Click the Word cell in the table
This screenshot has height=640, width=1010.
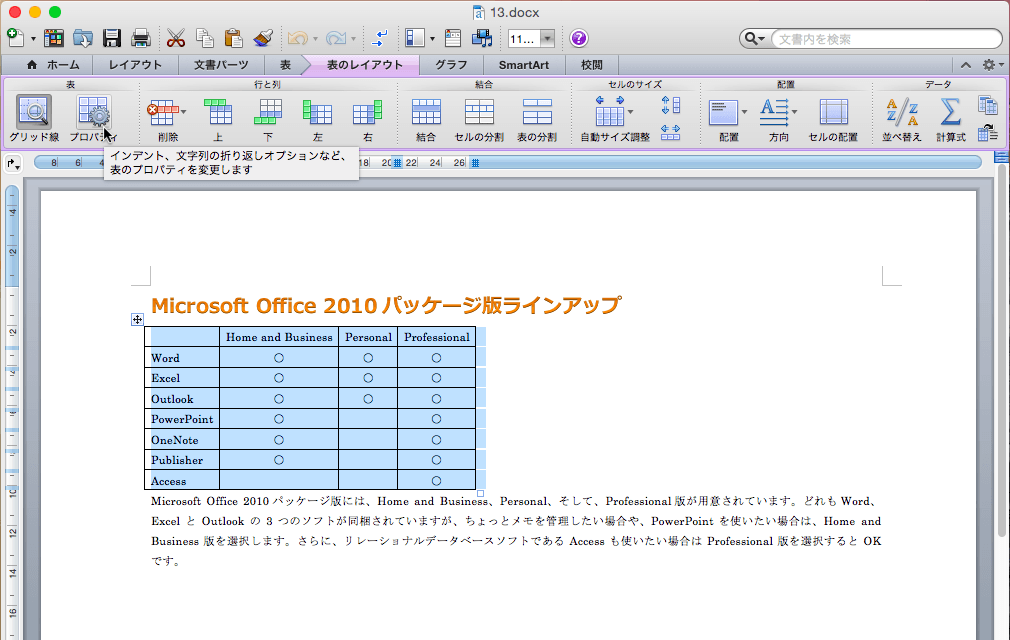click(x=182, y=358)
